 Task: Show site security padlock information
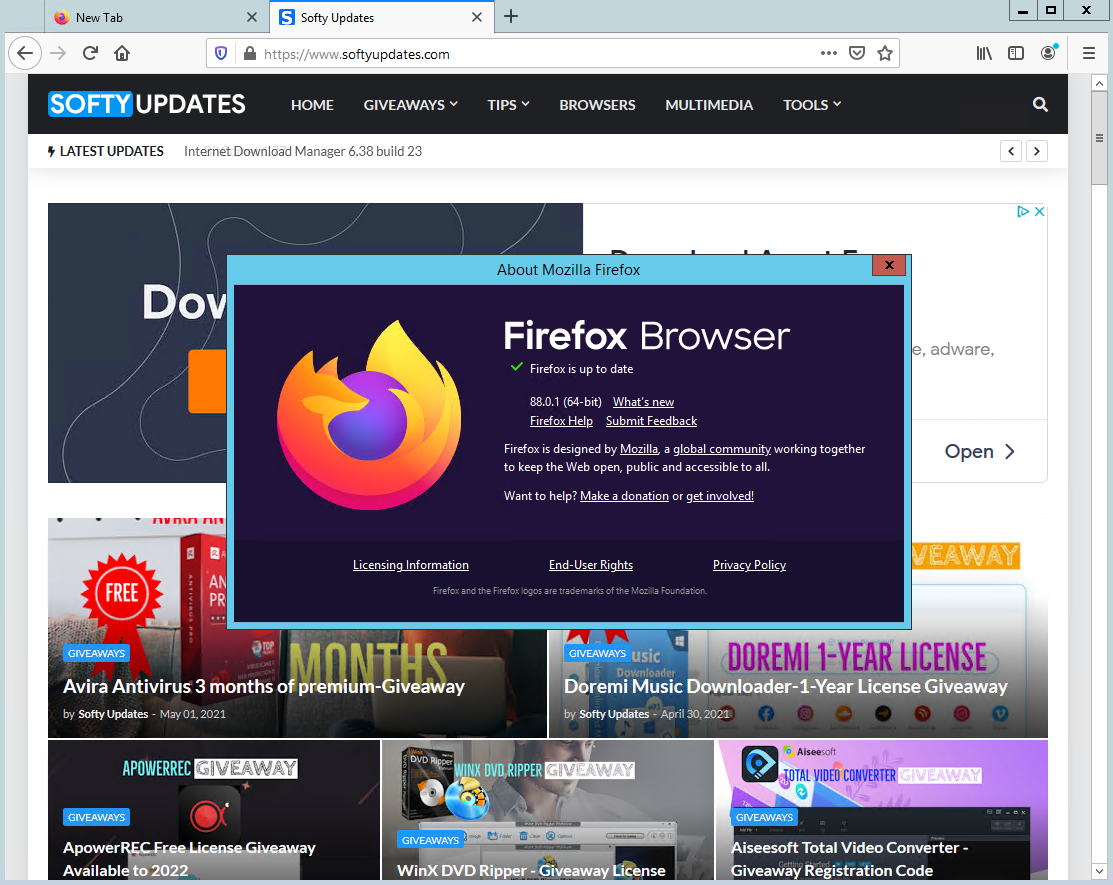click(249, 54)
